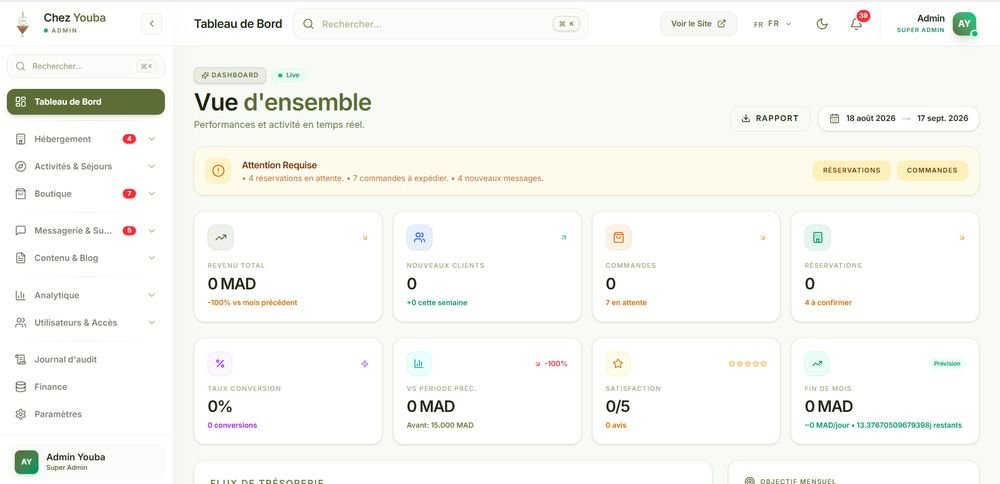Screen dimensions: 1000x484
Task: Click the Analytique bar chart icon
Action: [x=20, y=295]
